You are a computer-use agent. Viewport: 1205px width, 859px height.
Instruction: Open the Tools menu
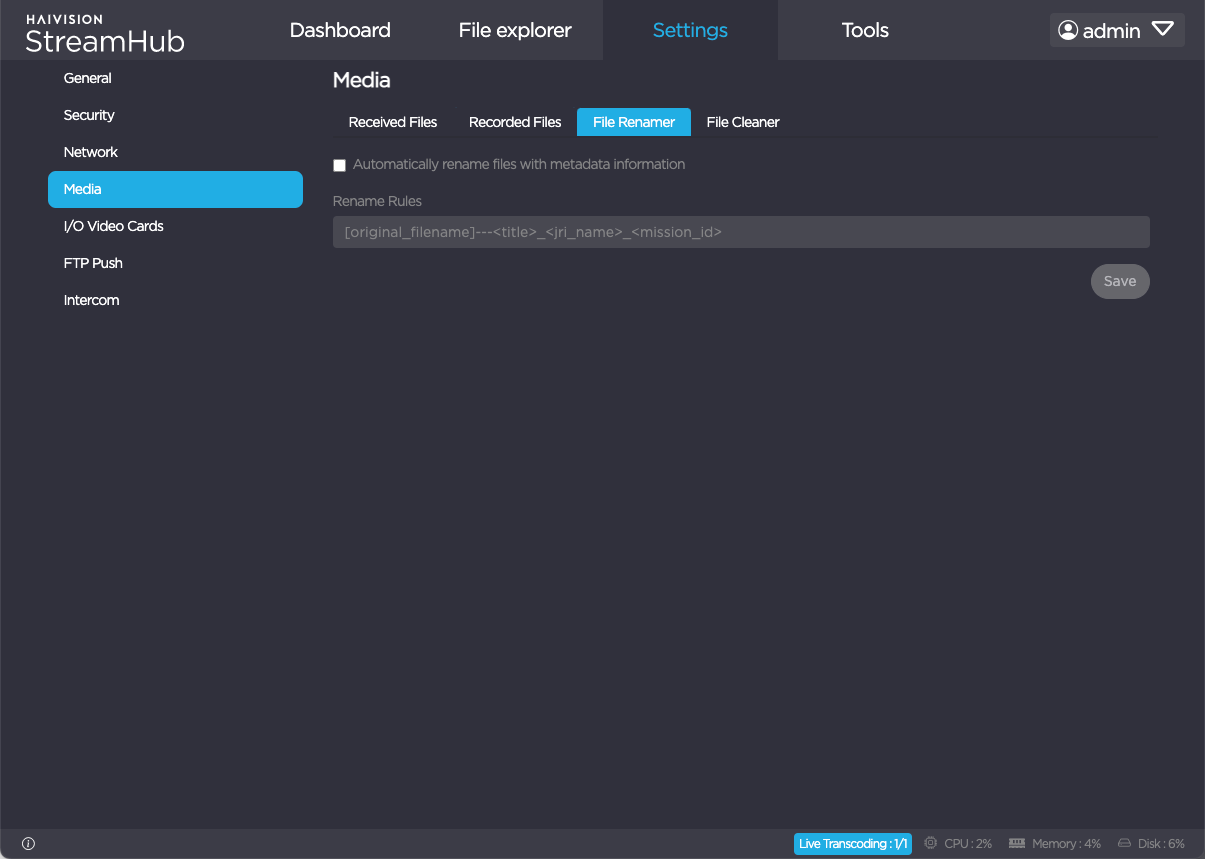coord(865,30)
